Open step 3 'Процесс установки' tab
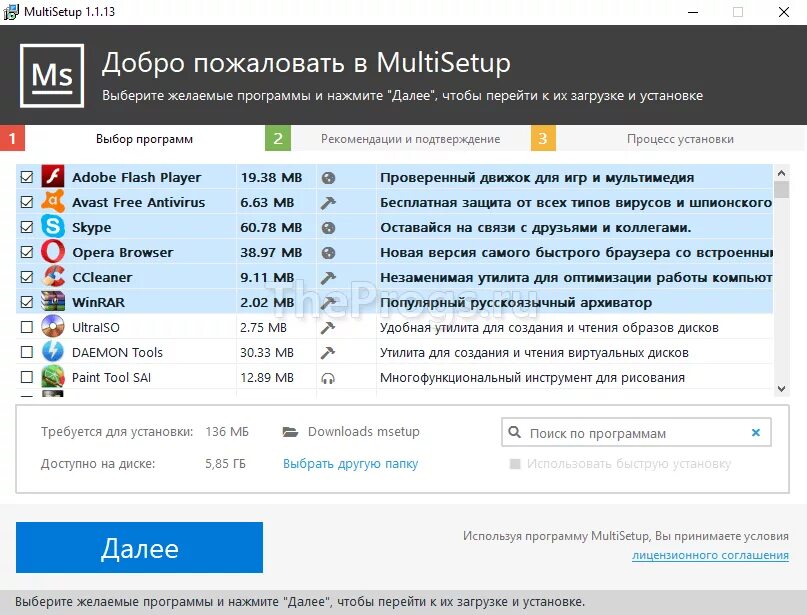 pyautogui.click(x=680, y=139)
